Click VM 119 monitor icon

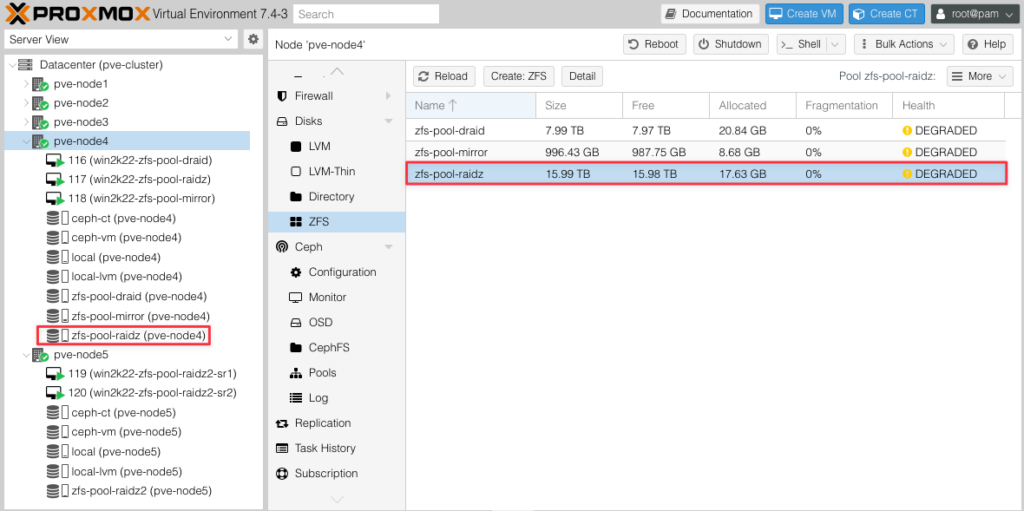click(x=55, y=374)
